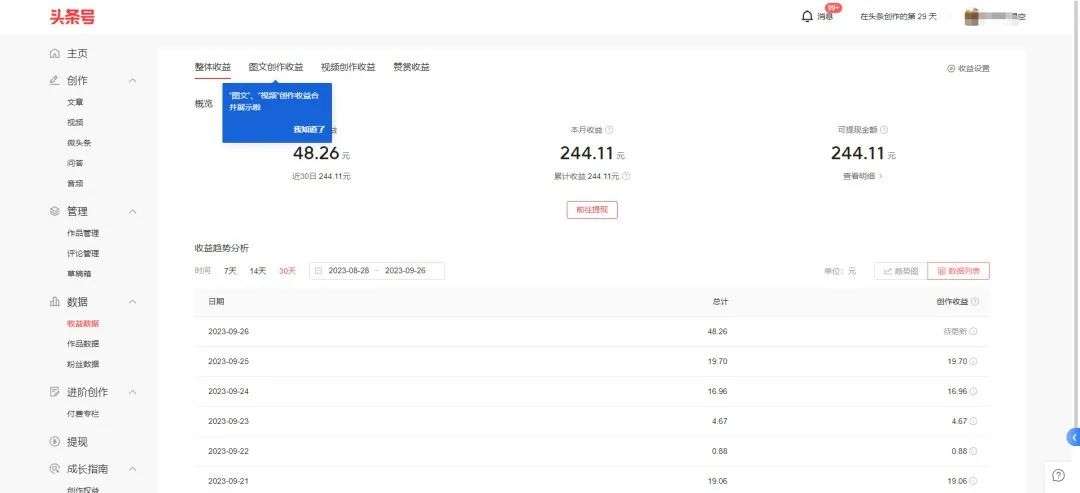Click the info icon next to 待更新
The image size is (1080, 493).
click(x=973, y=331)
